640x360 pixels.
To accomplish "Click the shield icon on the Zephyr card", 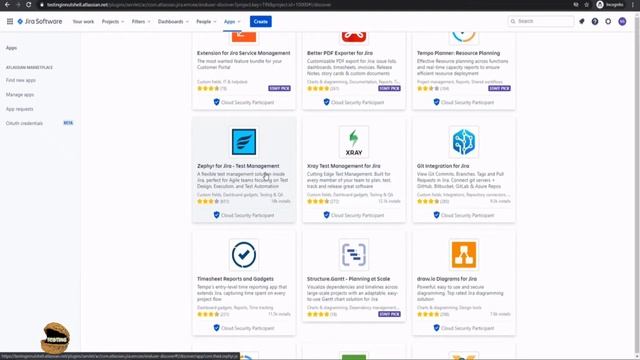I will tap(216, 215).
